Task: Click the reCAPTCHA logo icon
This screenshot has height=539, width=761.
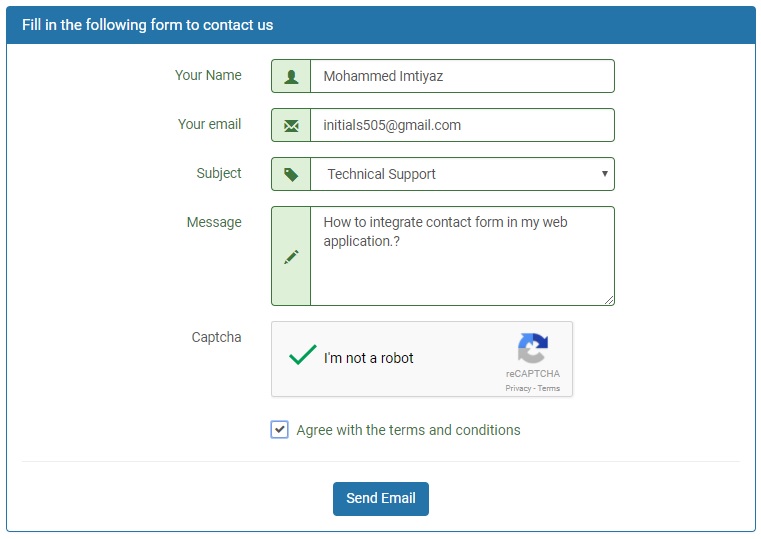Action: click(x=532, y=348)
